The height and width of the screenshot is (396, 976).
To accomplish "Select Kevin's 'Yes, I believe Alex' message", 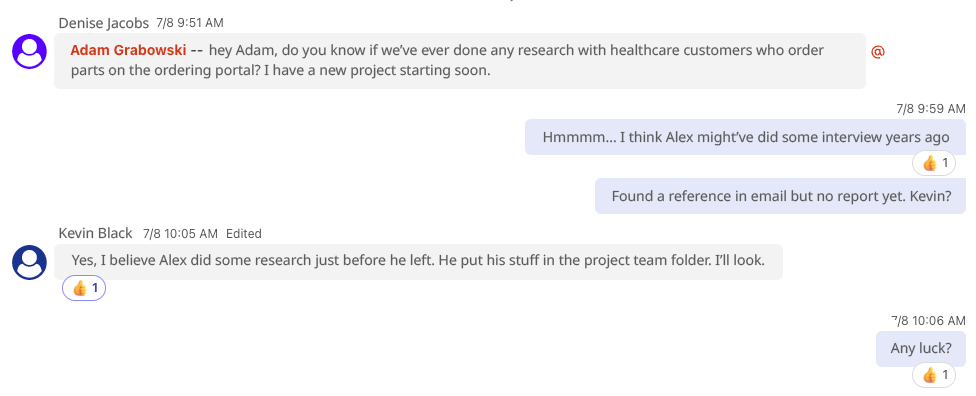I will pos(418,261).
